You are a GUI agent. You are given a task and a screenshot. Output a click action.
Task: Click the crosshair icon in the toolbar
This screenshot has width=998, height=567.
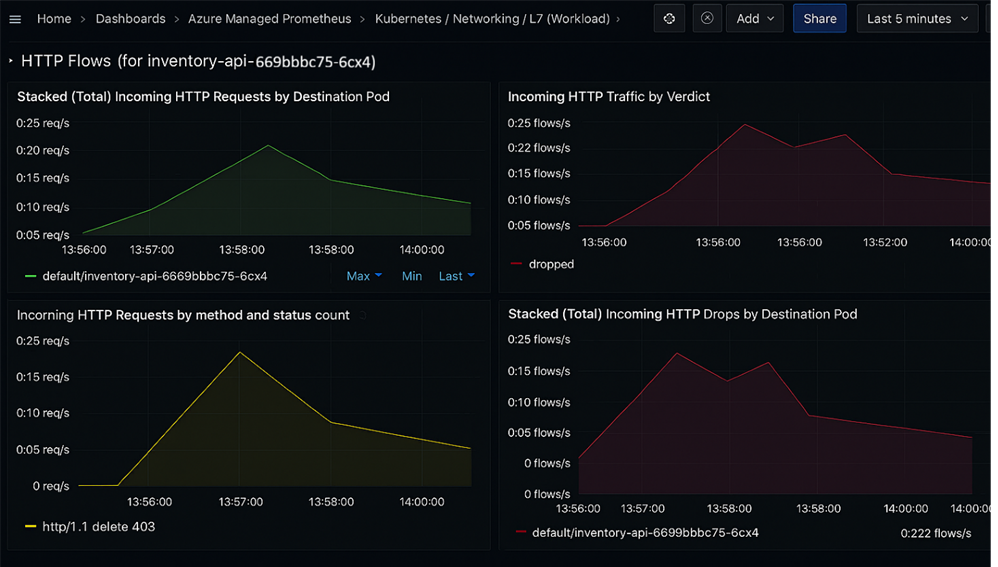click(x=669, y=19)
